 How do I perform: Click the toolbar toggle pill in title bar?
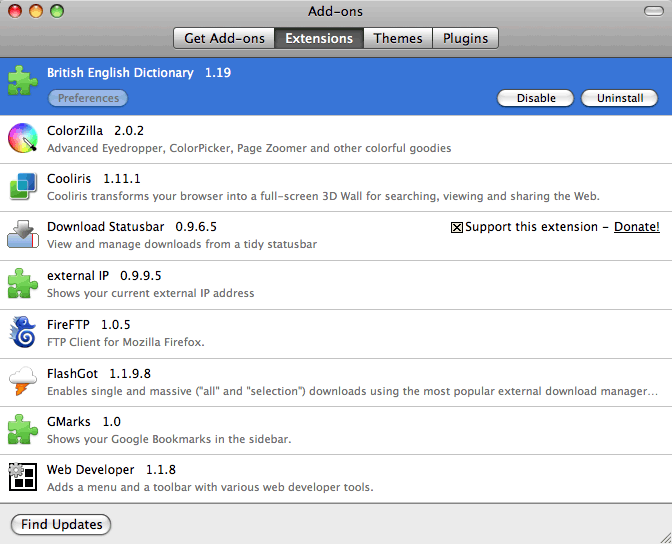tap(654, 11)
